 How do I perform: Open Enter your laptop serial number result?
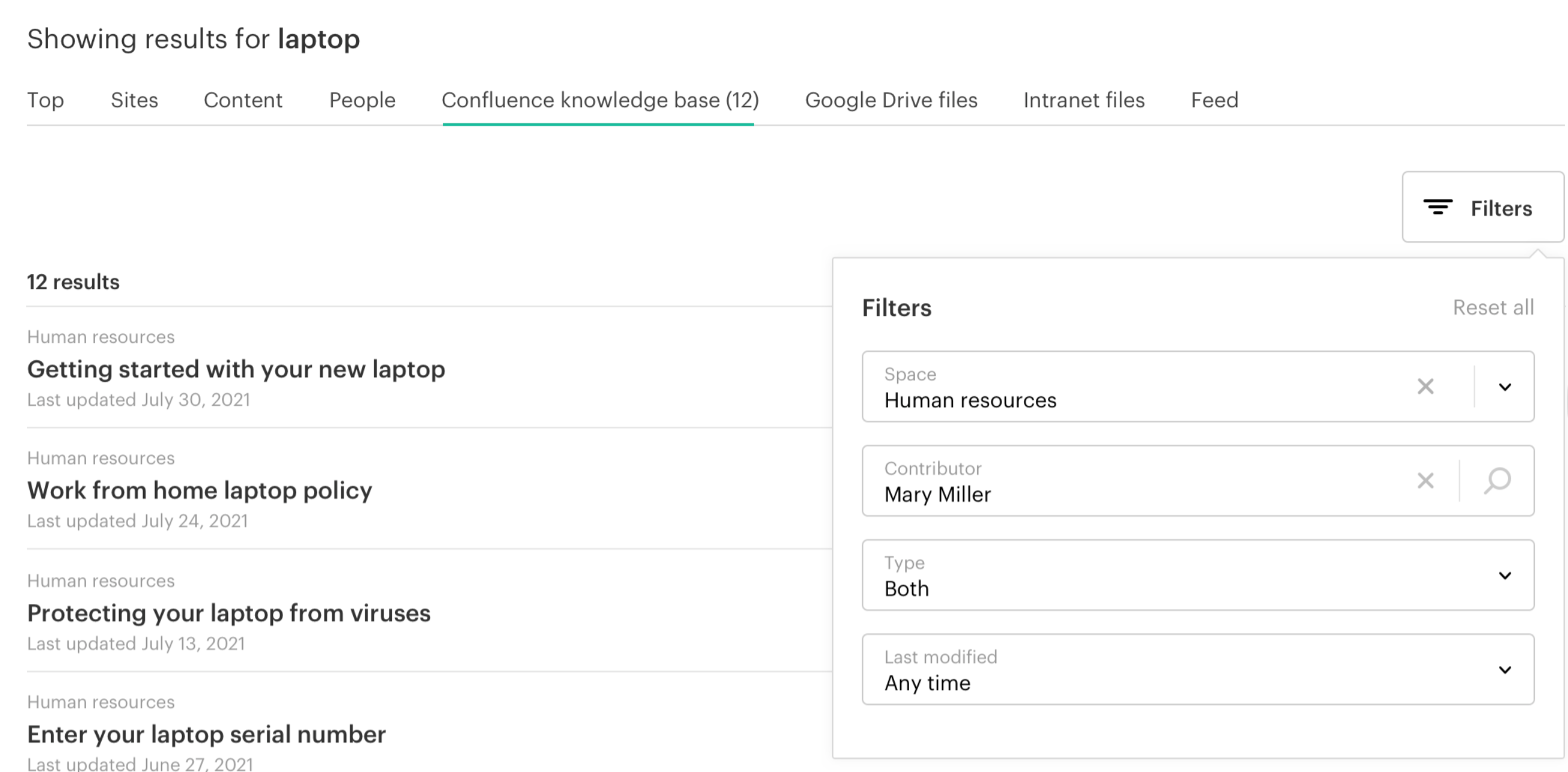[x=206, y=734]
